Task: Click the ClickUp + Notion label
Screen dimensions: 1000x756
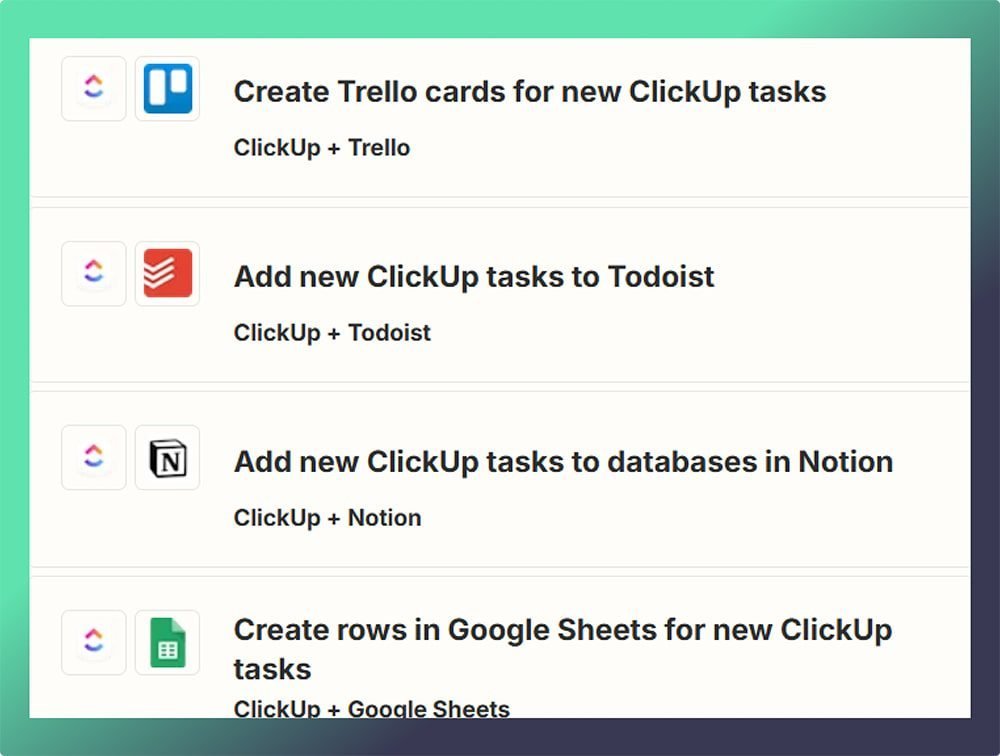Action: 327,518
